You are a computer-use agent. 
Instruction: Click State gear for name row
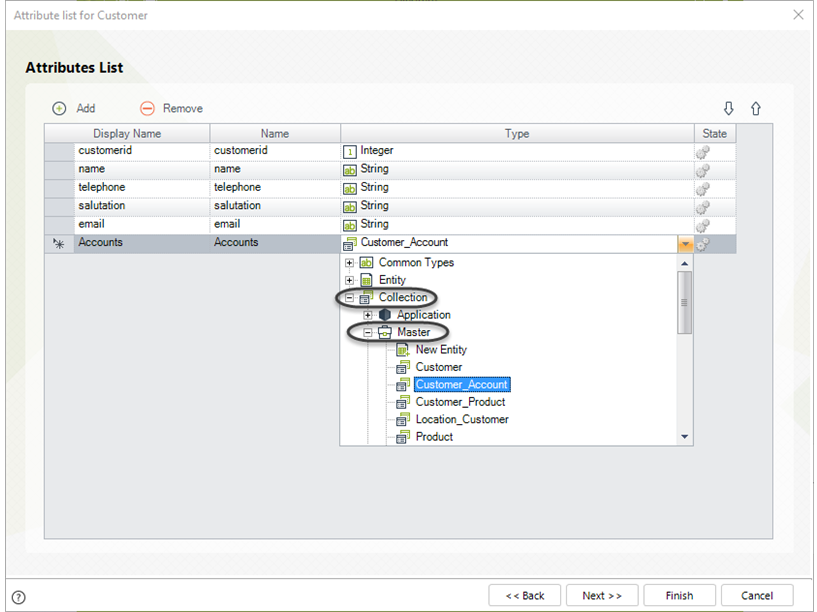[x=703, y=170]
